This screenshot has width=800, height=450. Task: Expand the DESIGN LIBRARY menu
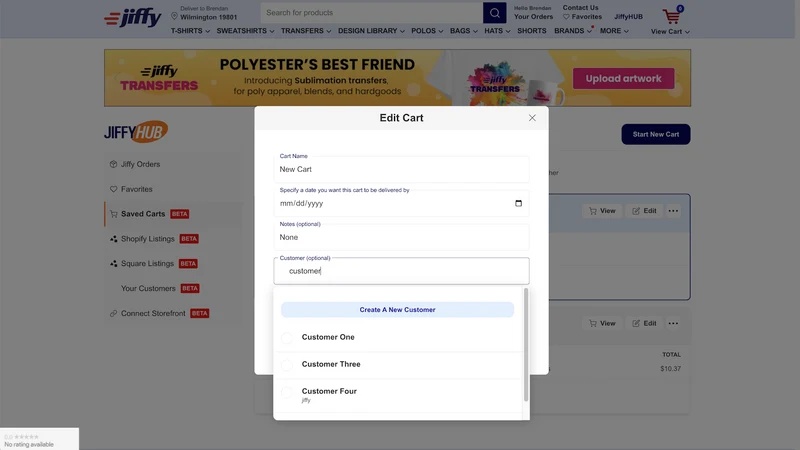pos(371,31)
